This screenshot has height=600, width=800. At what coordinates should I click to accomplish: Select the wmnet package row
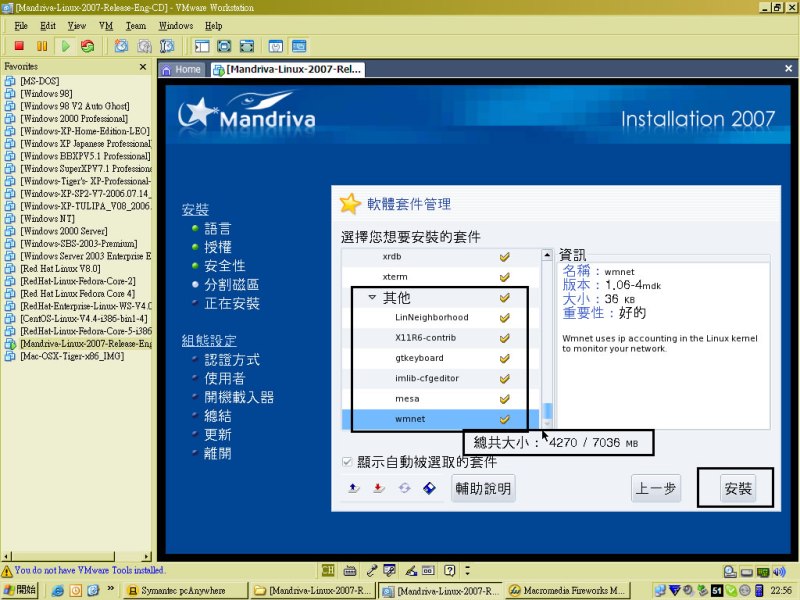440,419
